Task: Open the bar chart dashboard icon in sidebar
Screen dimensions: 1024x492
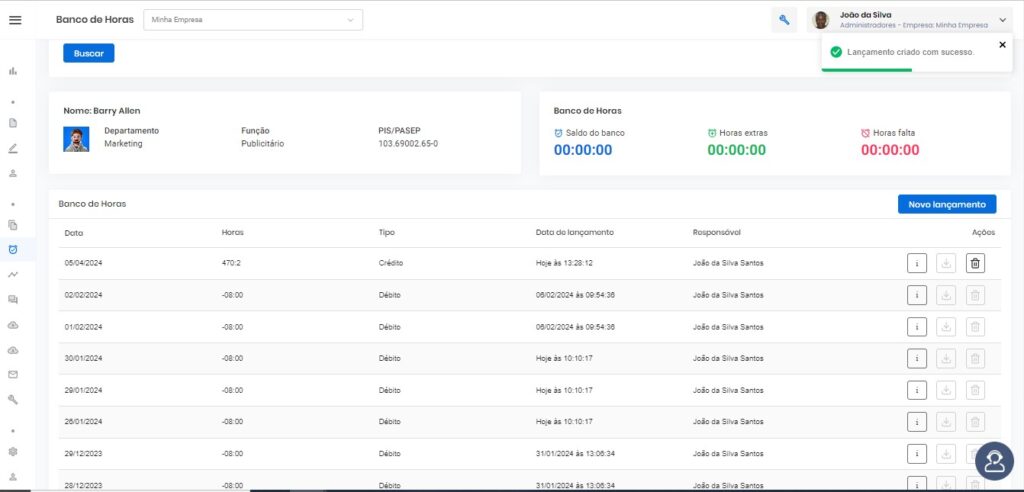Action: (x=12, y=71)
